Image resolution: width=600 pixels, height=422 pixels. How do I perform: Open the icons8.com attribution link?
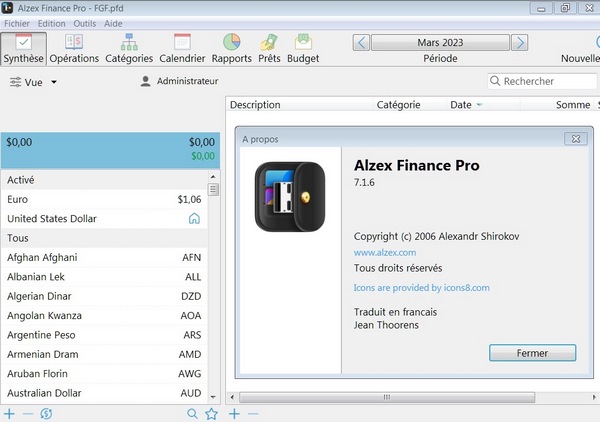point(421,288)
